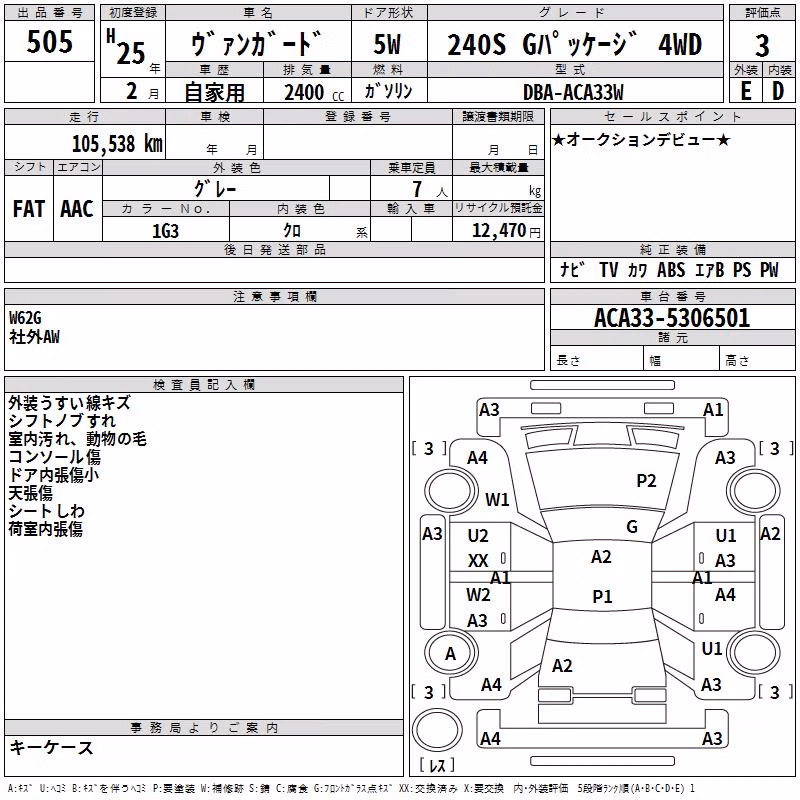
Task: Select 事務局よりご案内 header
Action: click(x=204, y=728)
